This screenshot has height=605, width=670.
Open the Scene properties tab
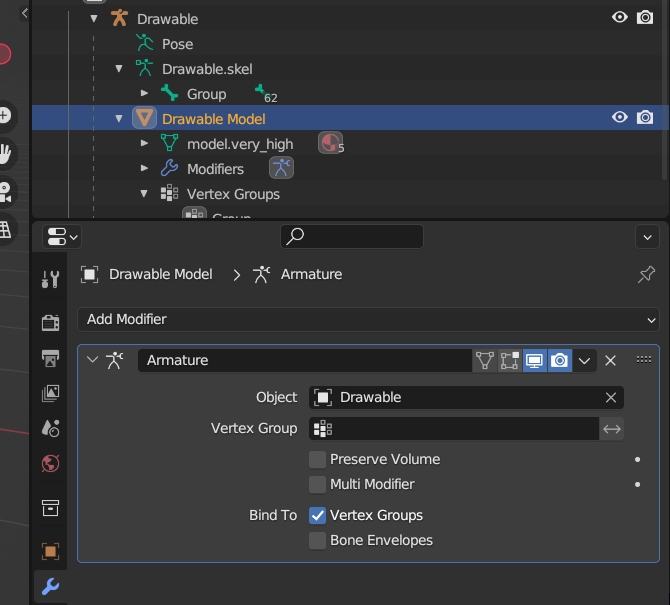click(50, 428)
